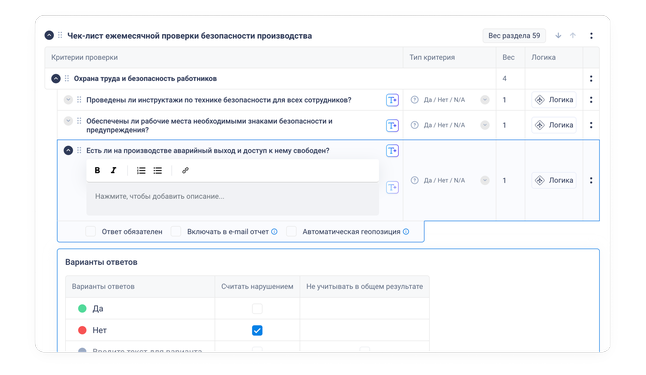
Task: Expand the 'Проведены ли инструктажи' question row
Action: click(68, 100)
